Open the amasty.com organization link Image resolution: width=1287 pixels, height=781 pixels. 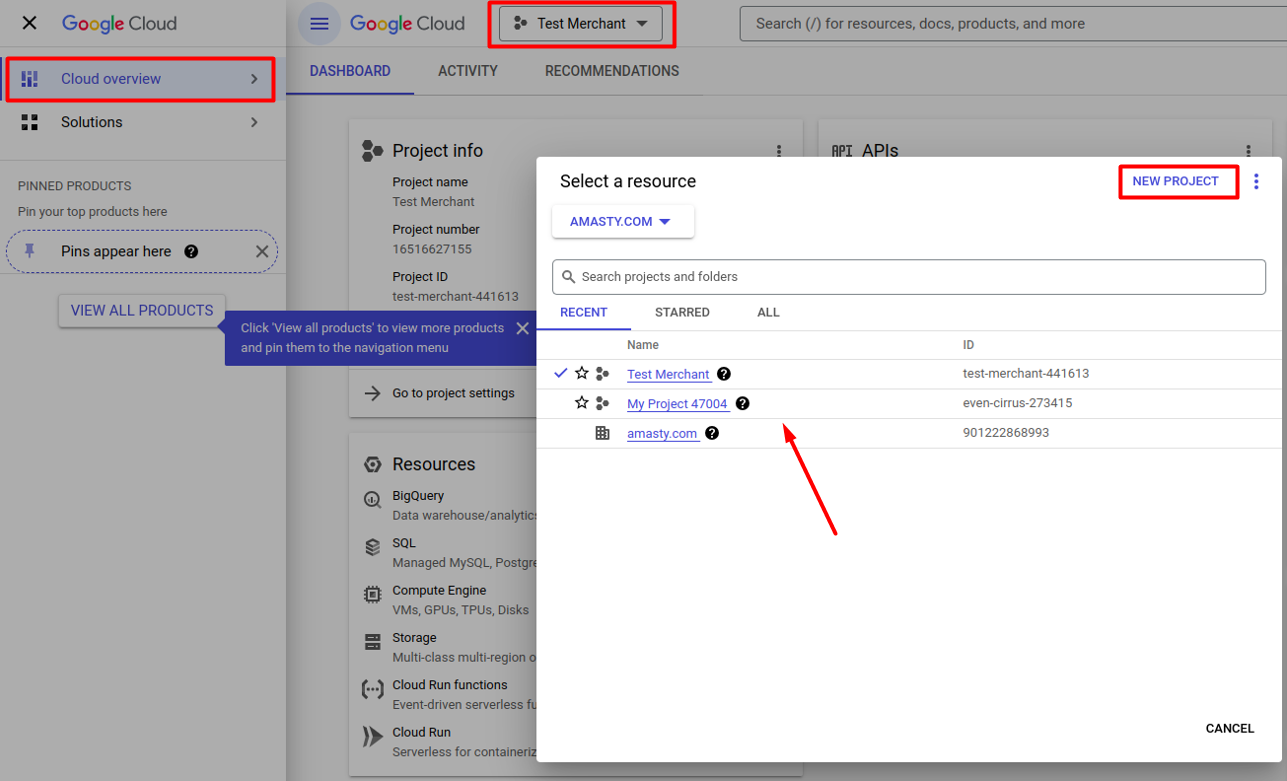point(662,434)
